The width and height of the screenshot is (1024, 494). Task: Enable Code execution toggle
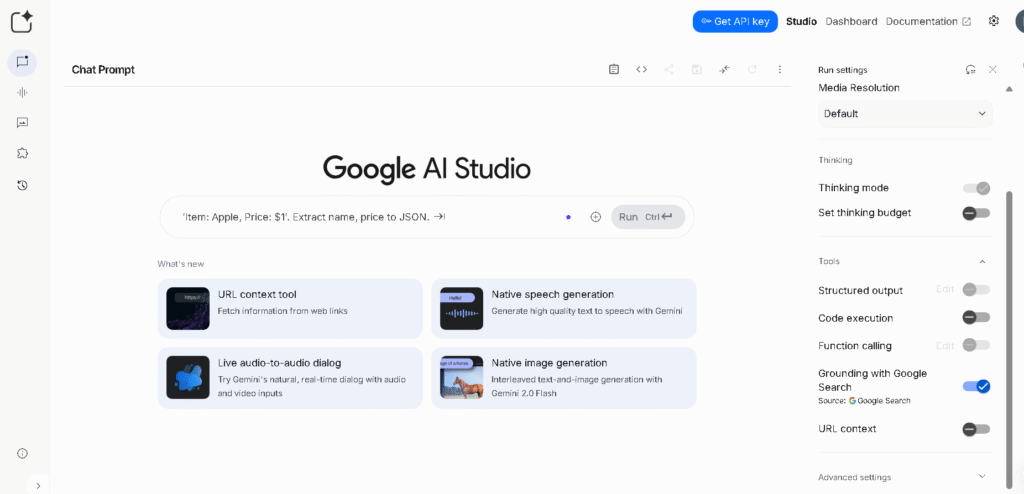point(976,318)
